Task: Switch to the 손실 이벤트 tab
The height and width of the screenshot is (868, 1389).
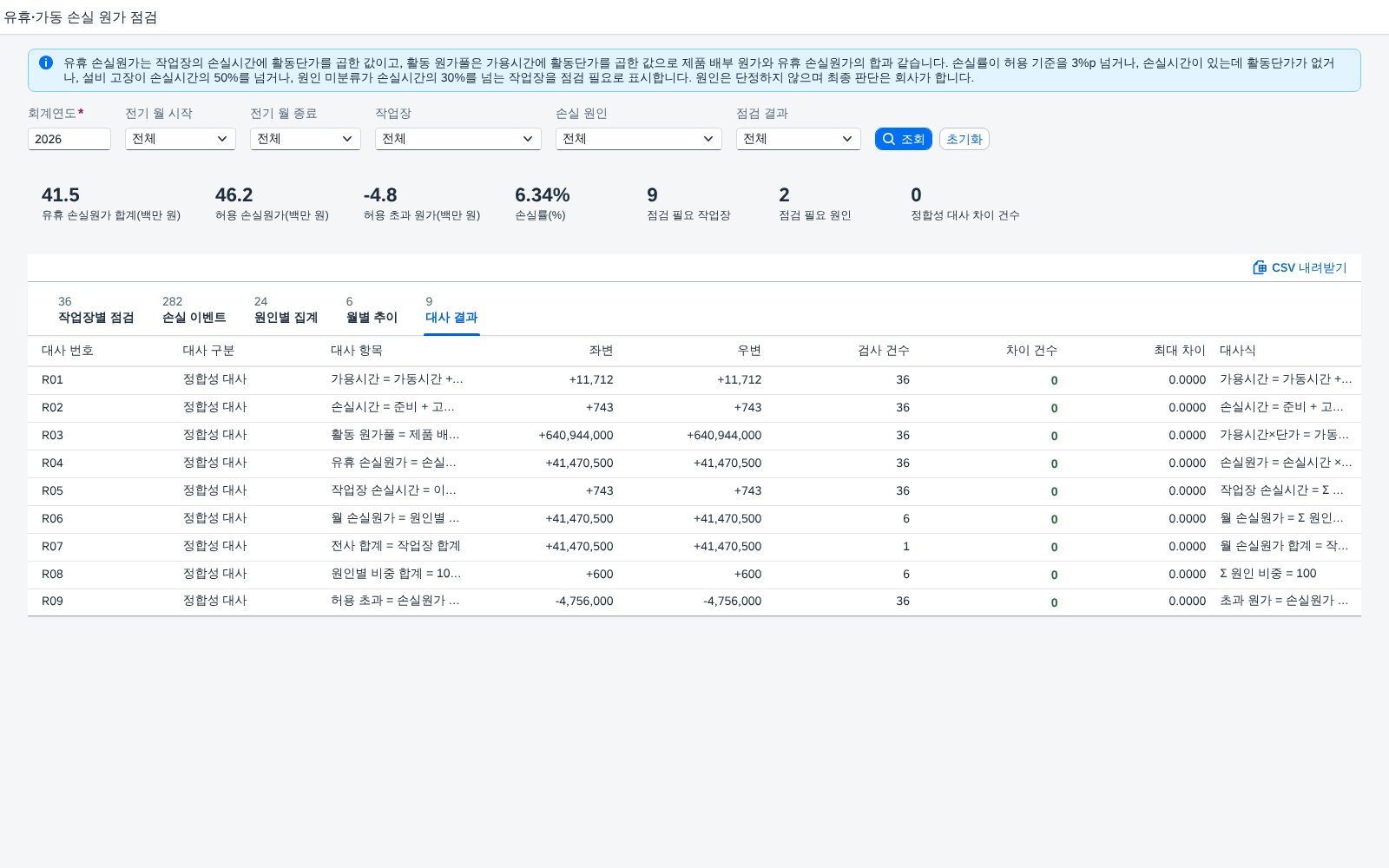Action: click(x=194, y=310)
